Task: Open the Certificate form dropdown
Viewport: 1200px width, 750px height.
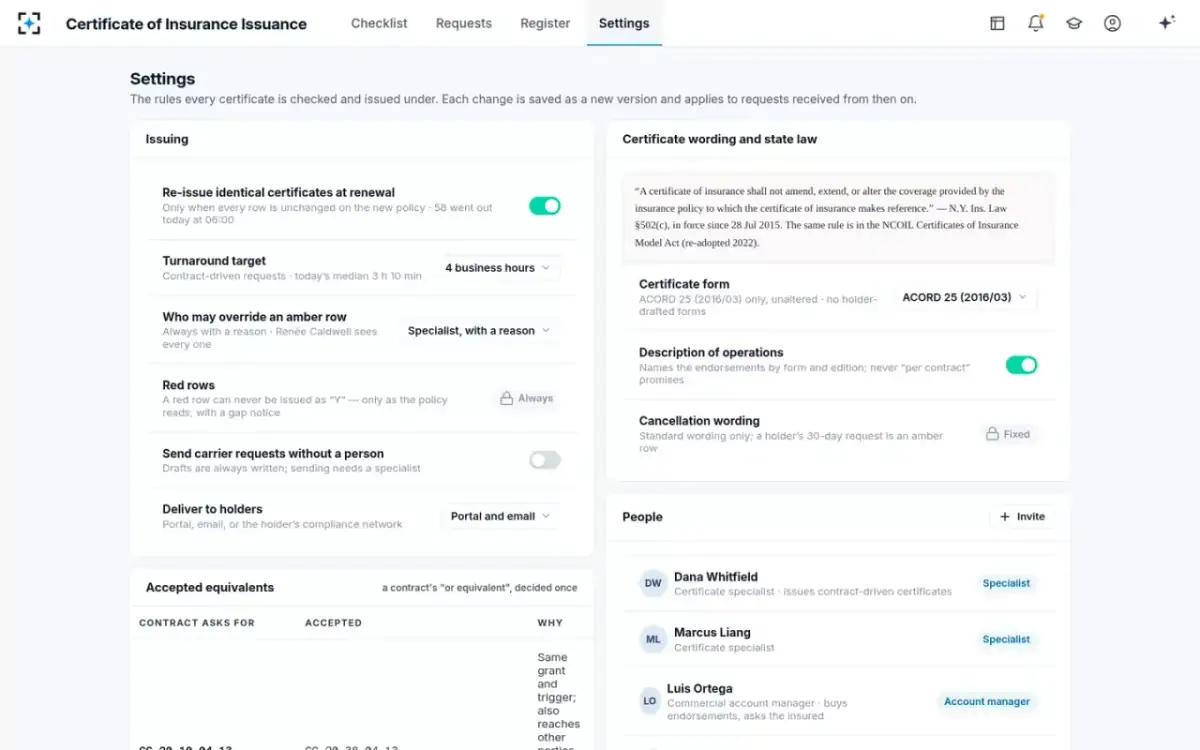Action: click(x=965, y=297)
